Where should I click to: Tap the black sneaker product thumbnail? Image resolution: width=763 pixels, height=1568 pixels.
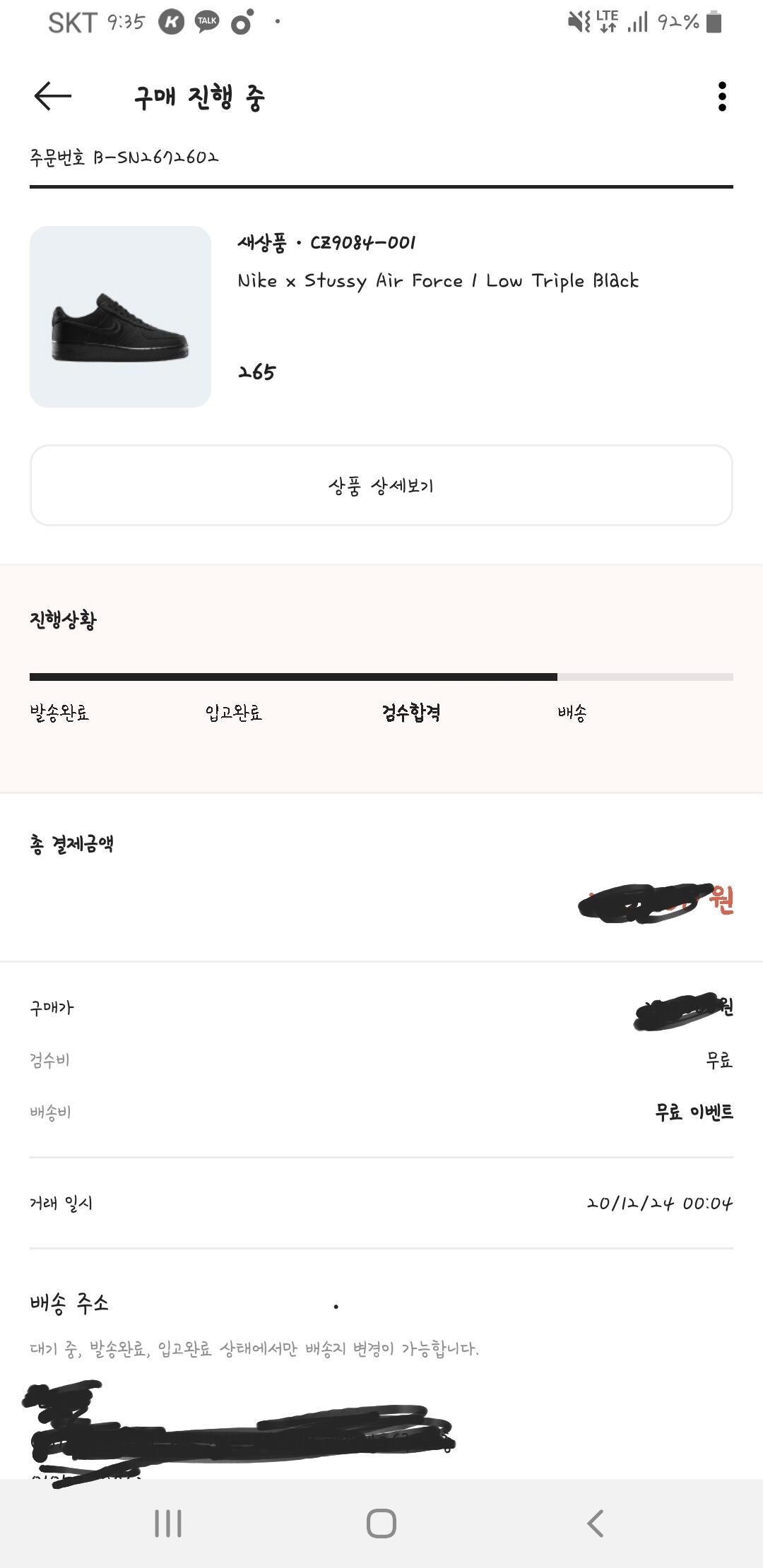tap(120, 316)
